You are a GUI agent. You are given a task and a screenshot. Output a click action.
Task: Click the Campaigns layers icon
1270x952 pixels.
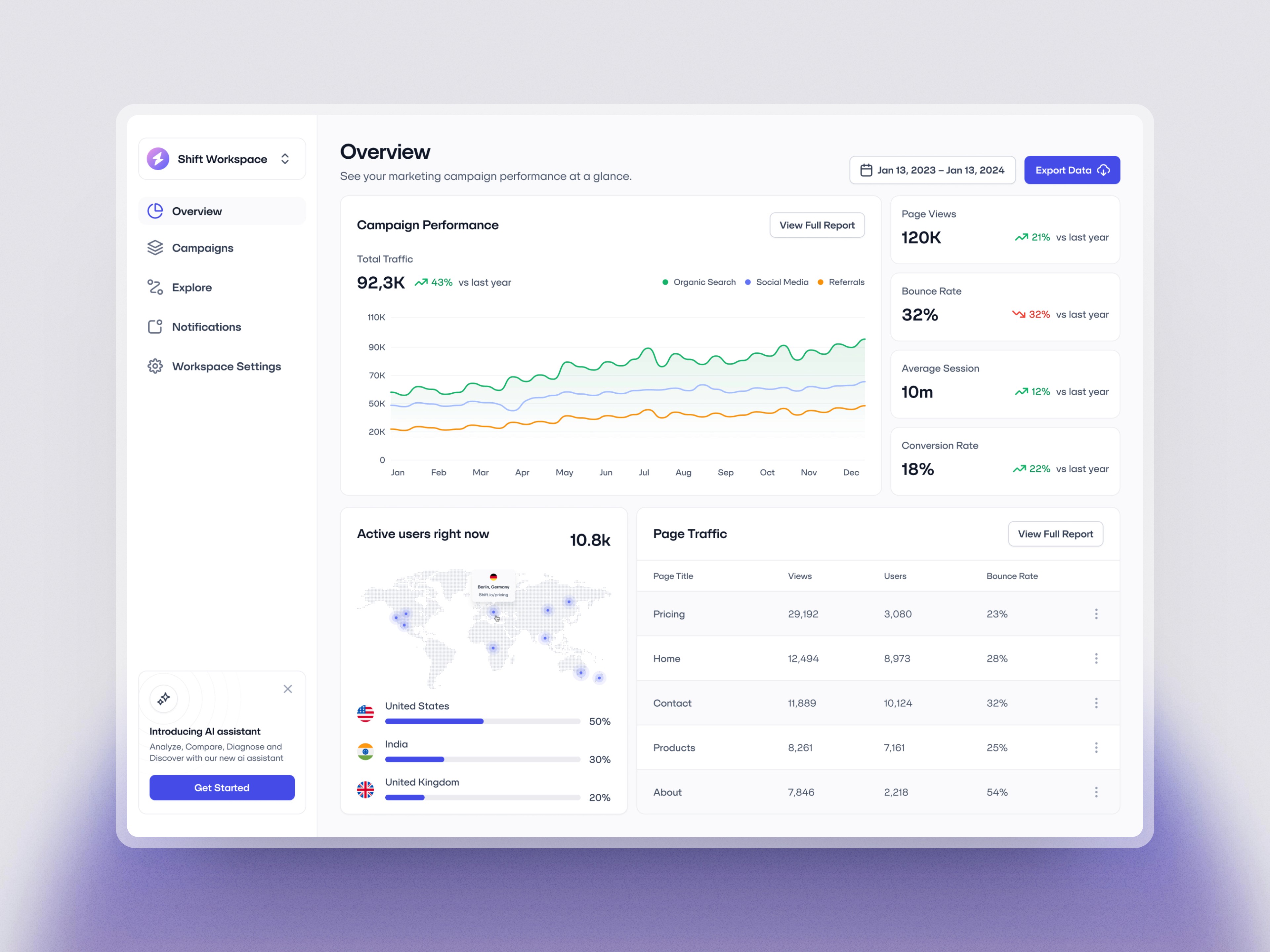(155, 248)
